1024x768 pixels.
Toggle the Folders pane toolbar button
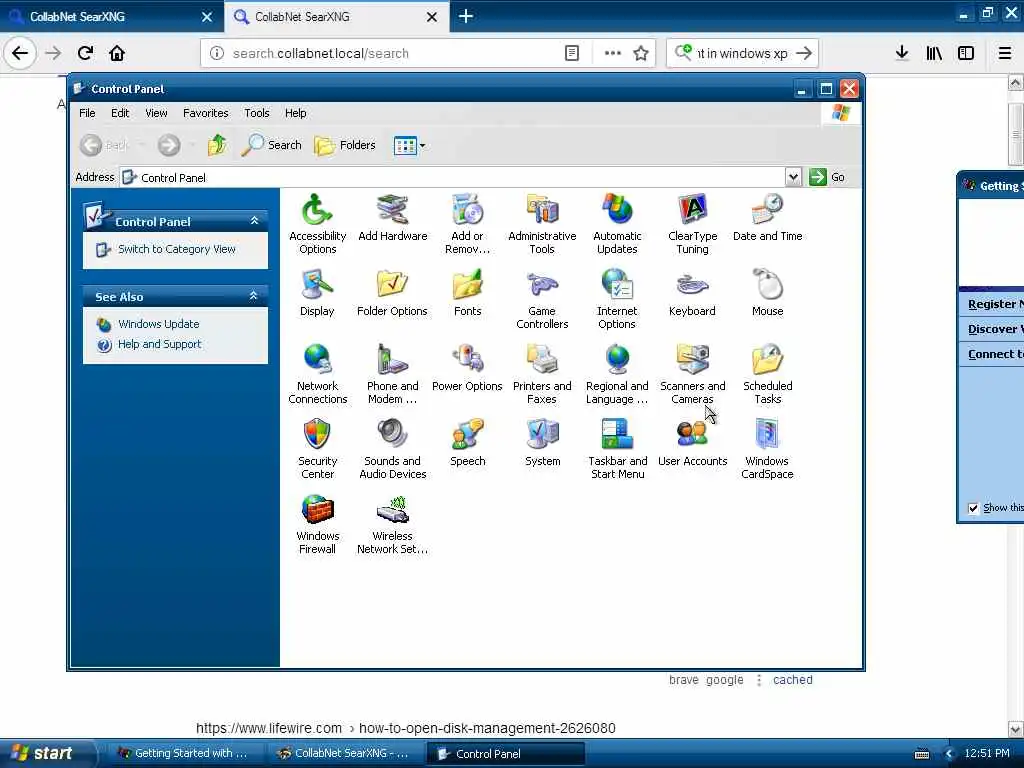tap(345, 145)
